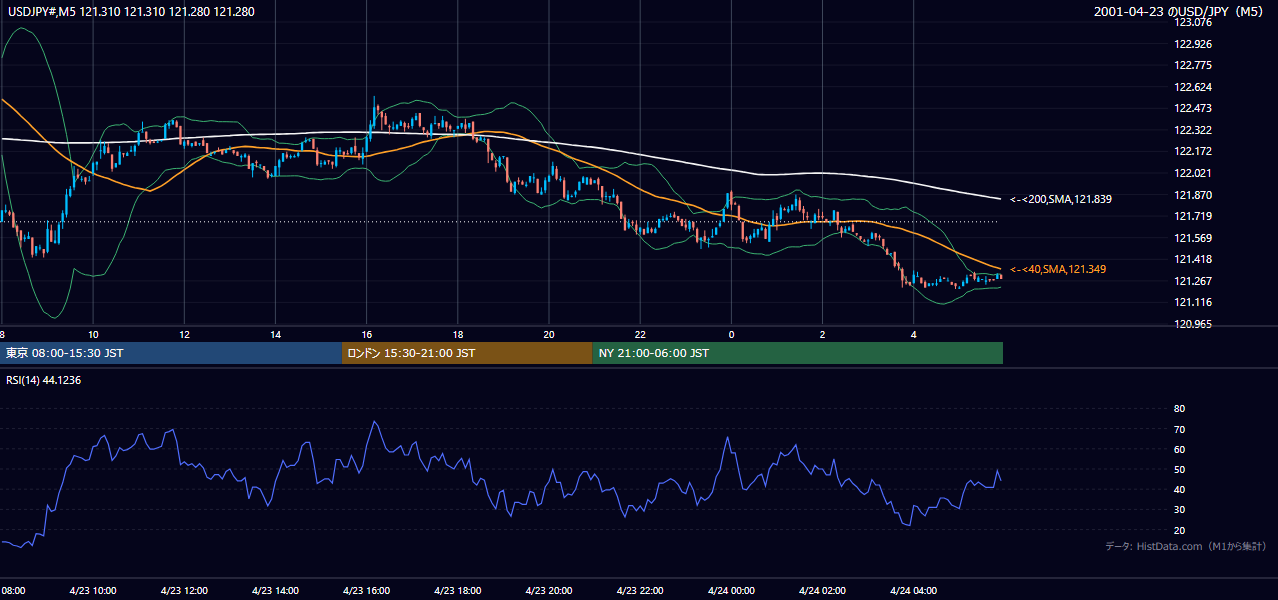Click the 4/24 04:00 date axis label

(x=913, y=590)
